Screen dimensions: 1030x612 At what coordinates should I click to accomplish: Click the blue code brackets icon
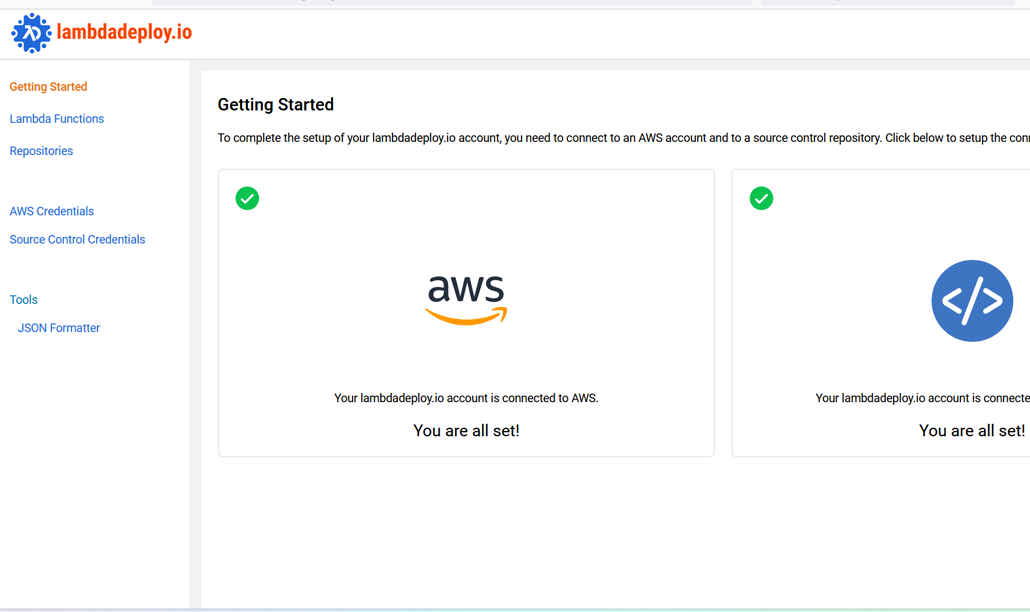(972, 301)
